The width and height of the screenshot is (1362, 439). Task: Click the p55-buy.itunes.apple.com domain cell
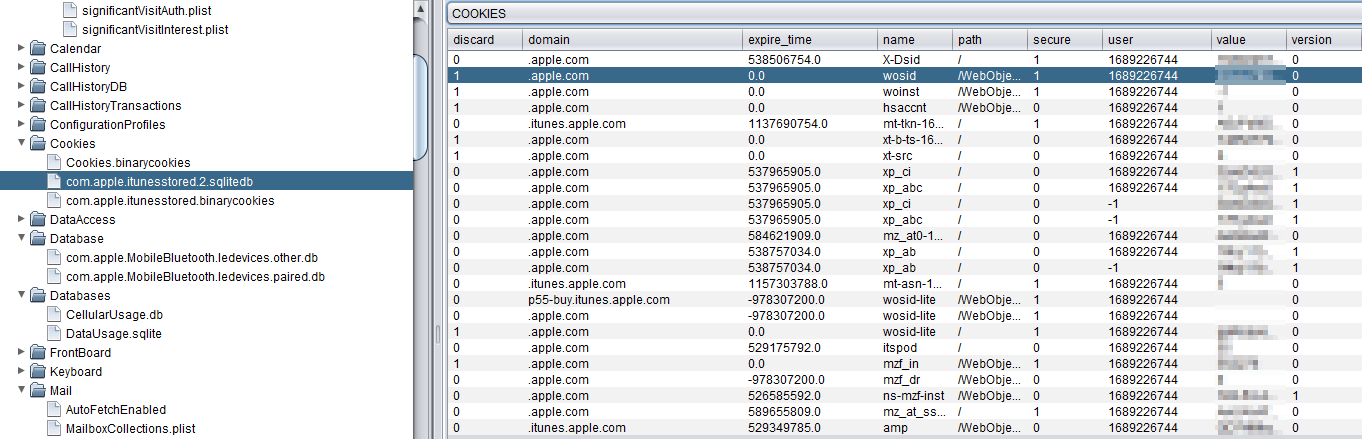pyautogui.click(x=632, y=299)
